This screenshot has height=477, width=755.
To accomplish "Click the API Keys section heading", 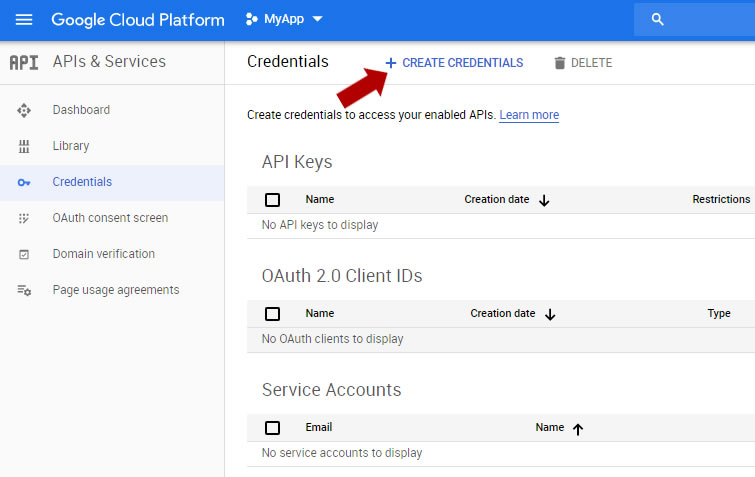I will 297,162.
